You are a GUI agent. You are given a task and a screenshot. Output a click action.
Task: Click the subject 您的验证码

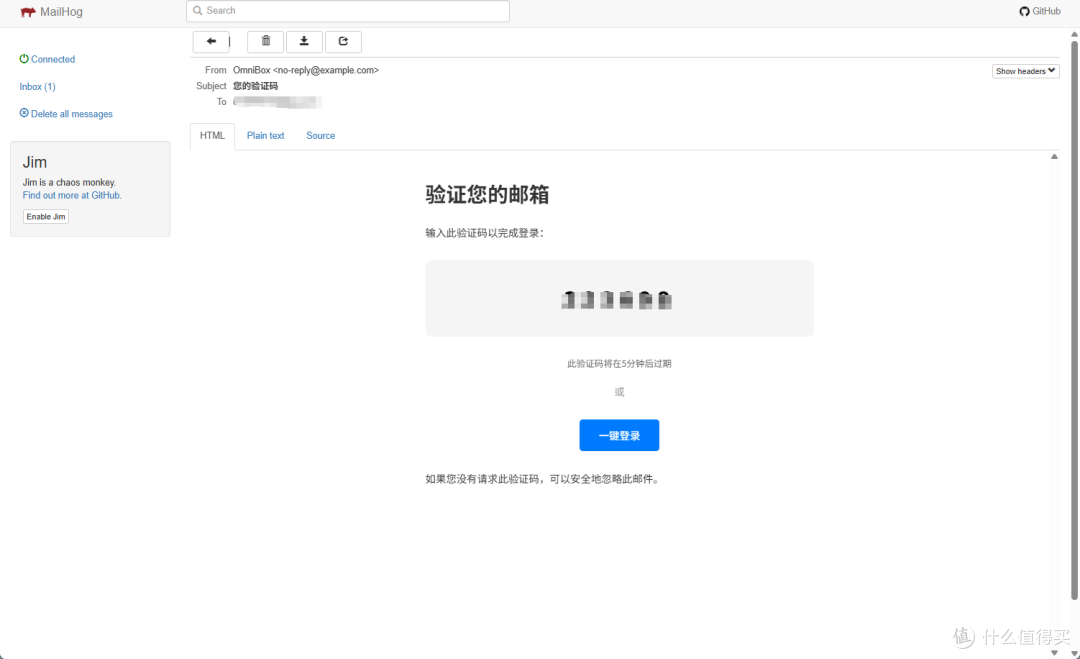click(255, 86)
